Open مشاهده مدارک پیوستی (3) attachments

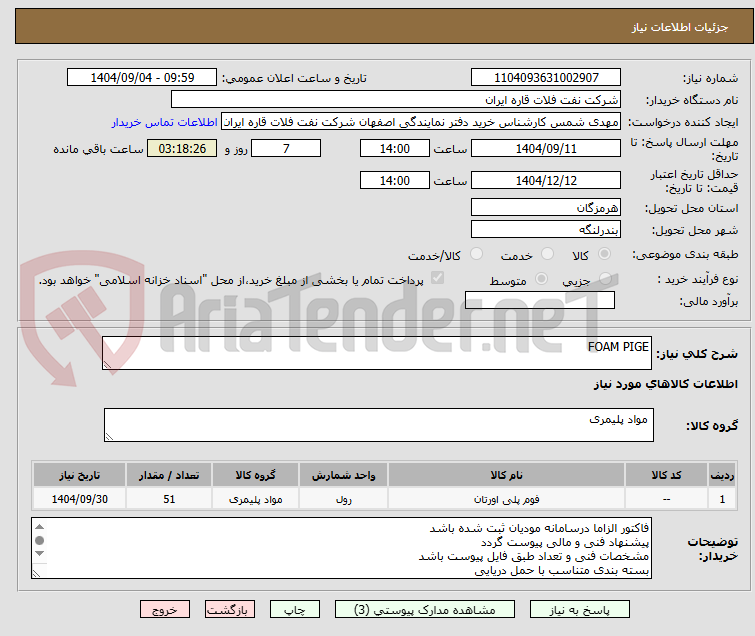point(424,610)
